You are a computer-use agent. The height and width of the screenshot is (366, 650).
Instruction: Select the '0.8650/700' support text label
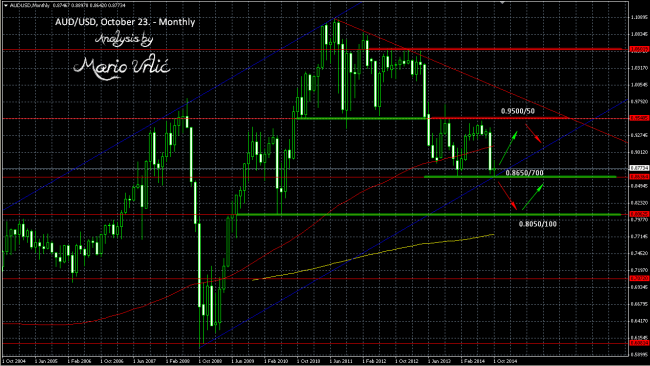pyautogui.click(x=524, y=173)
